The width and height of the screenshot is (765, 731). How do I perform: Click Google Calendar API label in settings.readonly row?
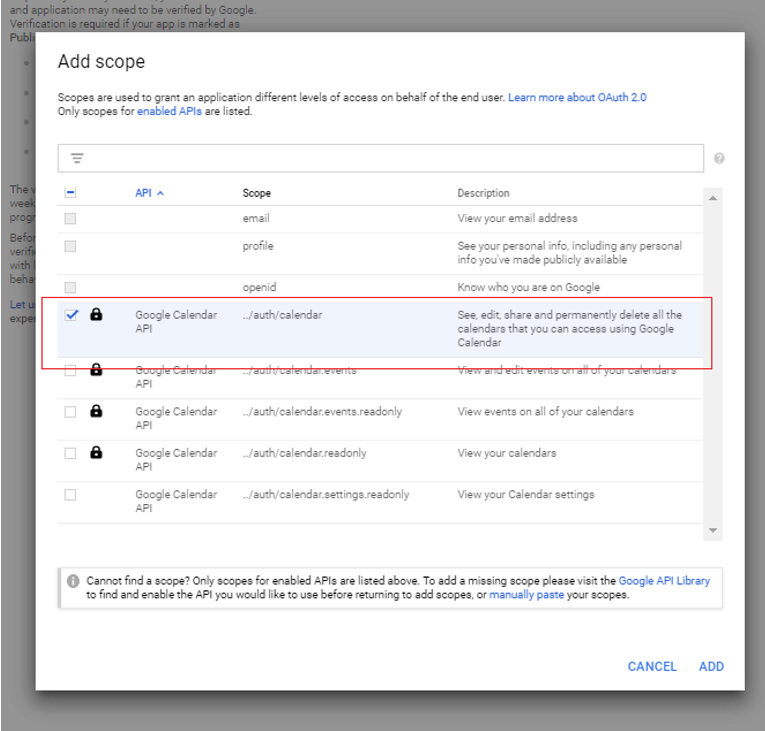(176, 501)
